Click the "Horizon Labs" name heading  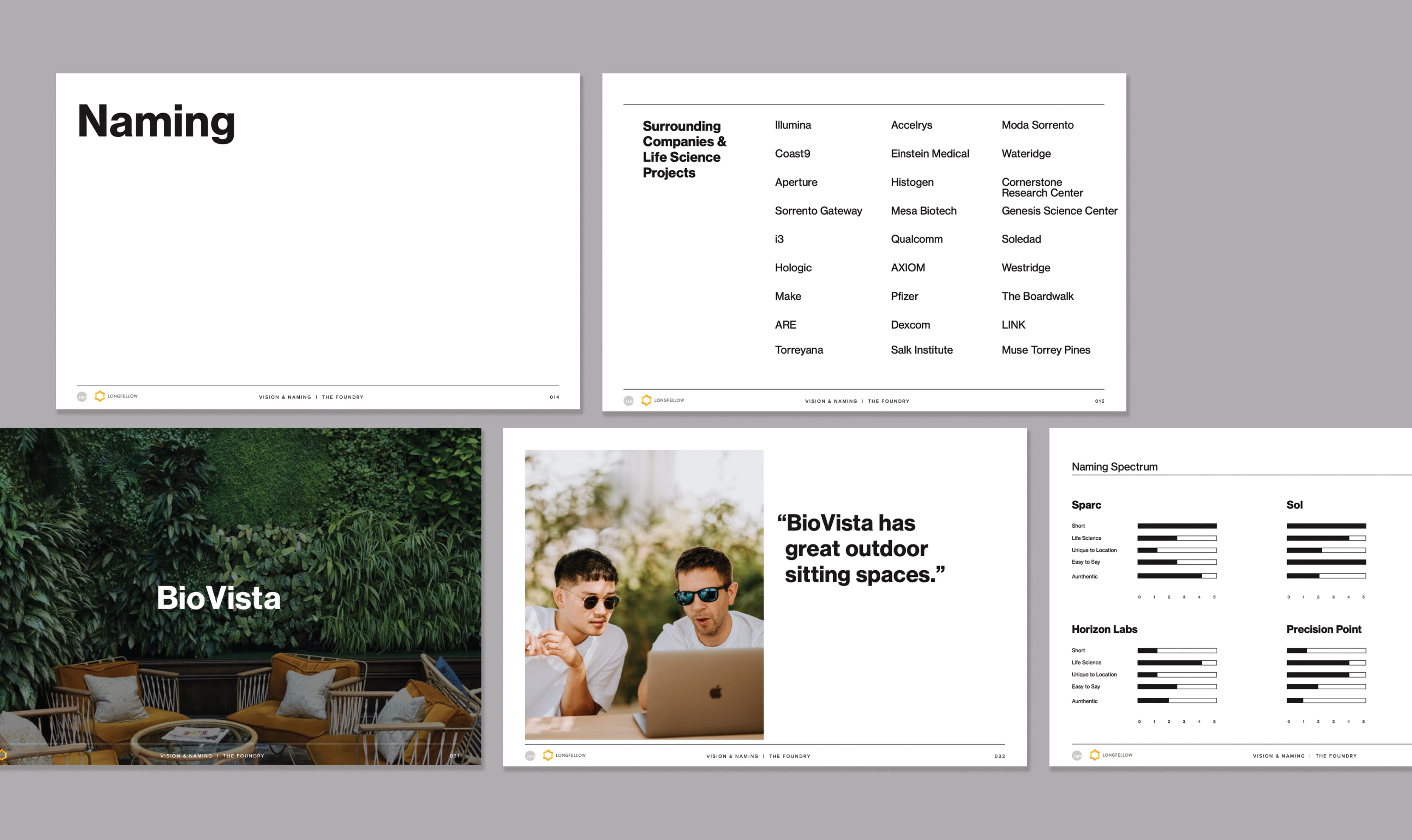click(x=1104, y=629)
